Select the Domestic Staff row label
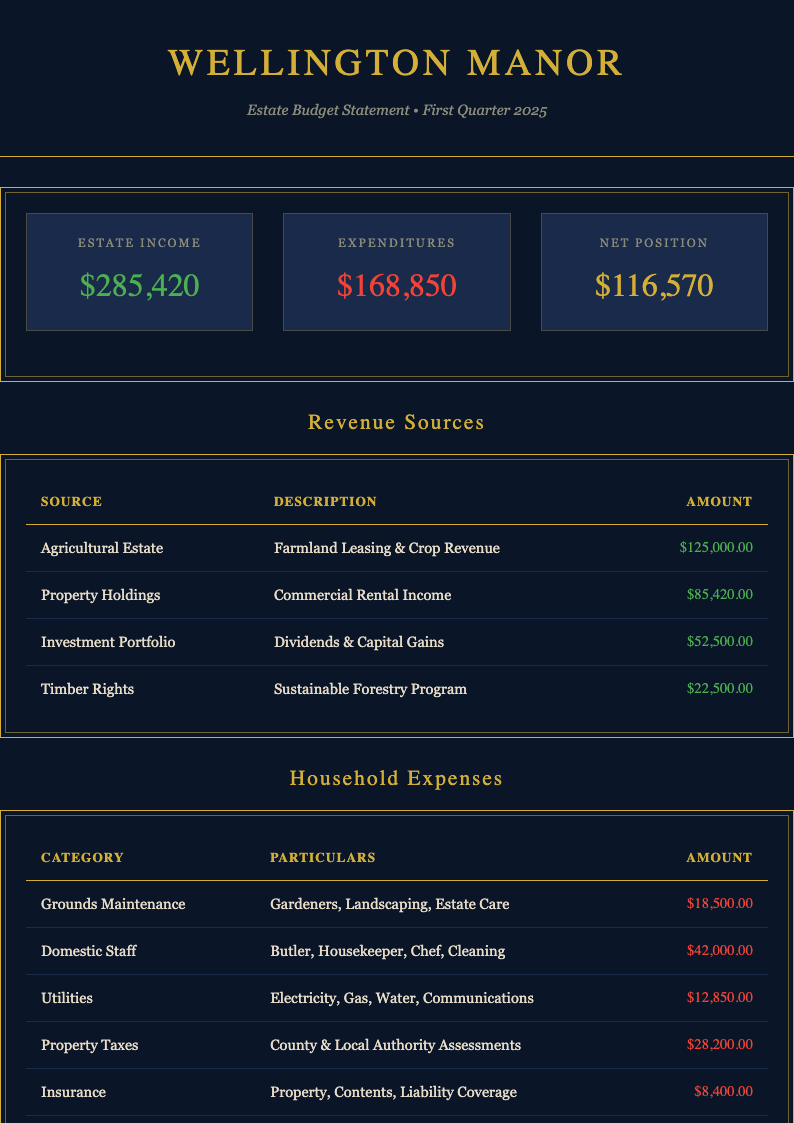Viewport: 794px width, 1123px height. pyautogui.click(x=89, y=951)
